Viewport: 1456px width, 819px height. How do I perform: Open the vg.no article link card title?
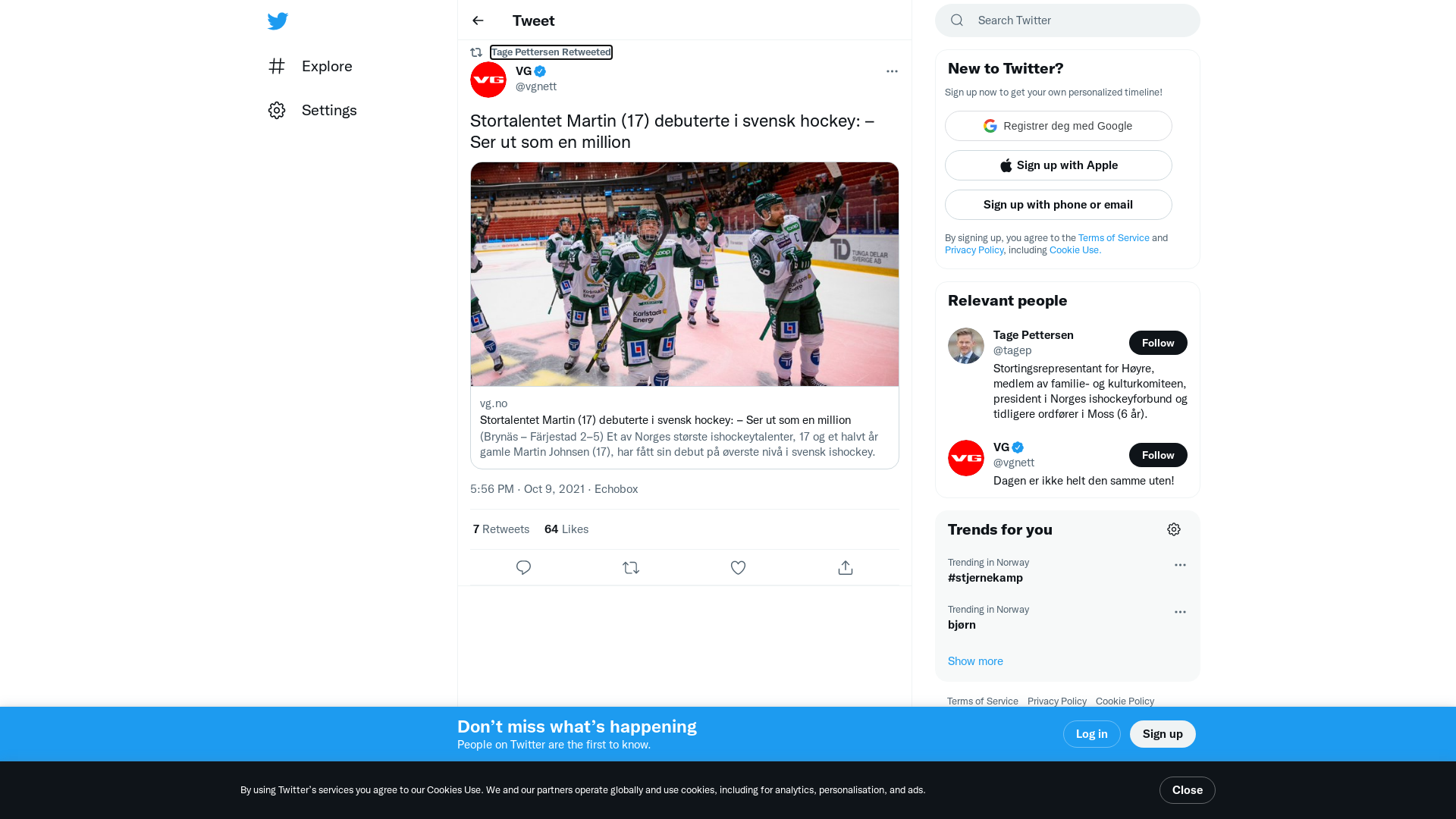click(665, 420)
